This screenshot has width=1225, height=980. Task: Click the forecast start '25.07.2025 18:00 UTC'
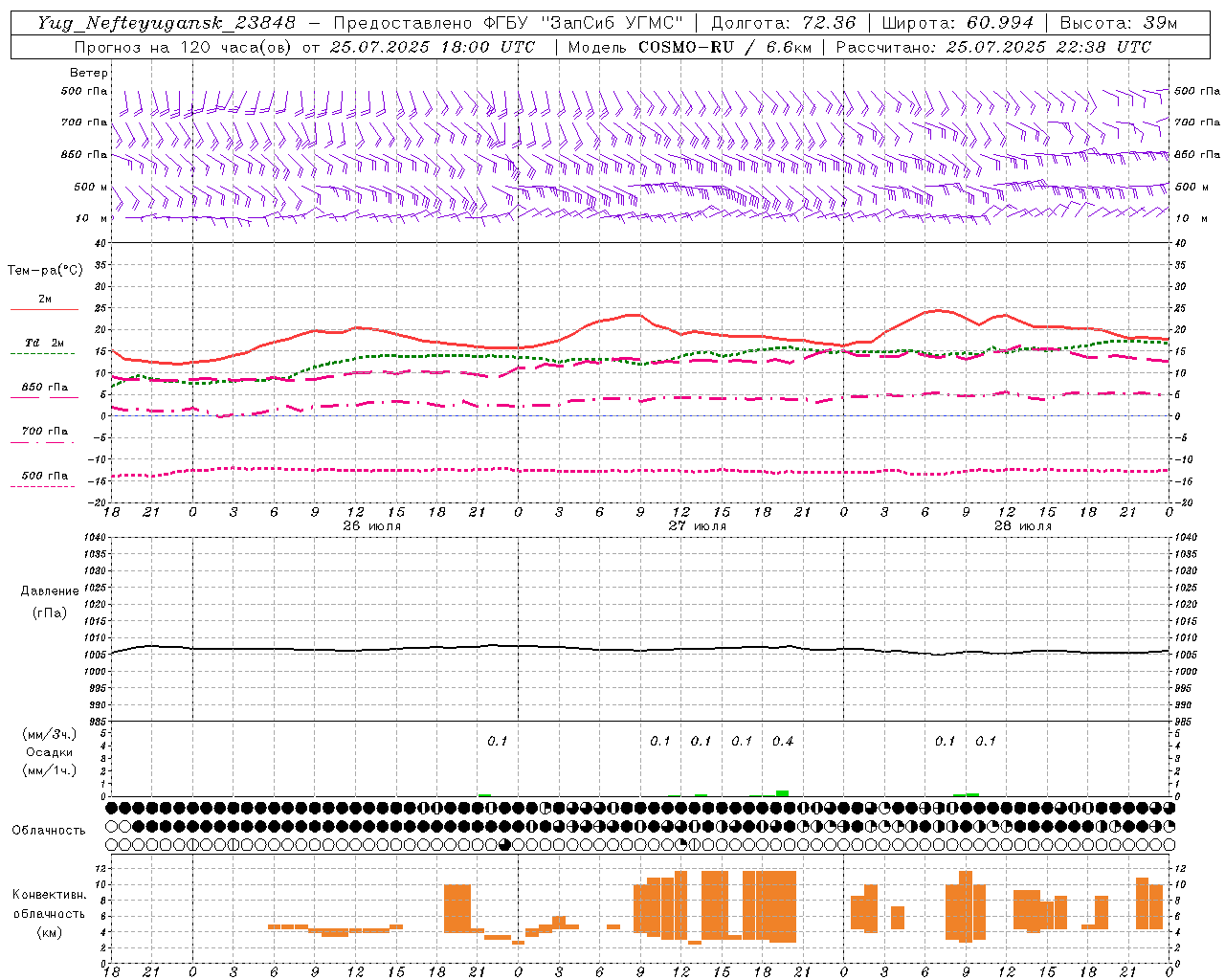(433, 47)
